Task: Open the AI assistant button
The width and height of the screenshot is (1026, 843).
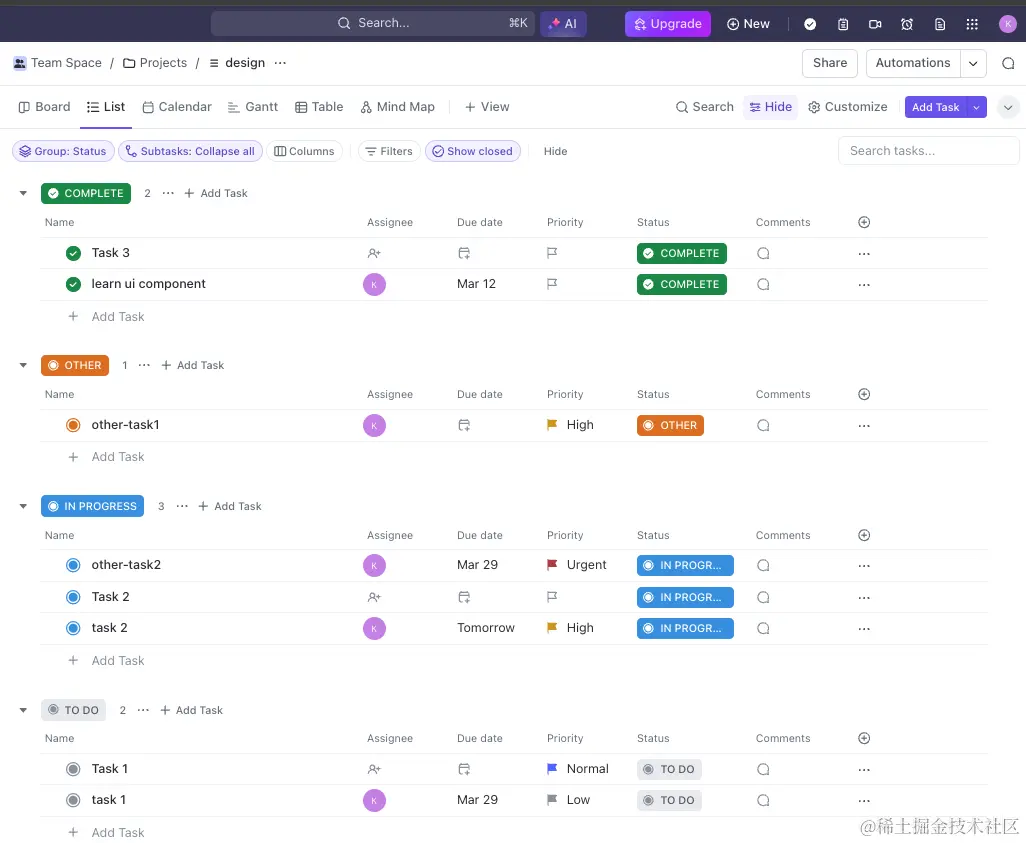Action: tap(563, 24)
